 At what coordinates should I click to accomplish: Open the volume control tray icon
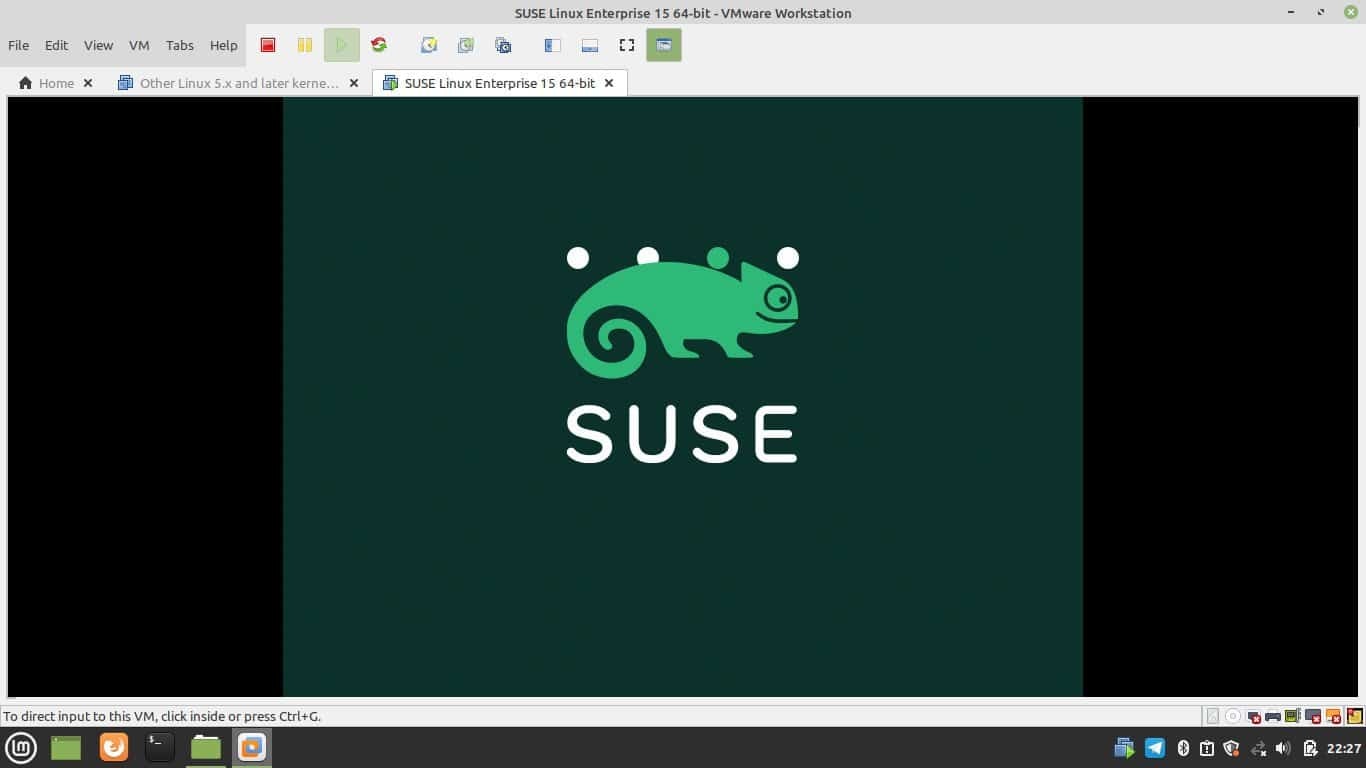(1283, 748)
